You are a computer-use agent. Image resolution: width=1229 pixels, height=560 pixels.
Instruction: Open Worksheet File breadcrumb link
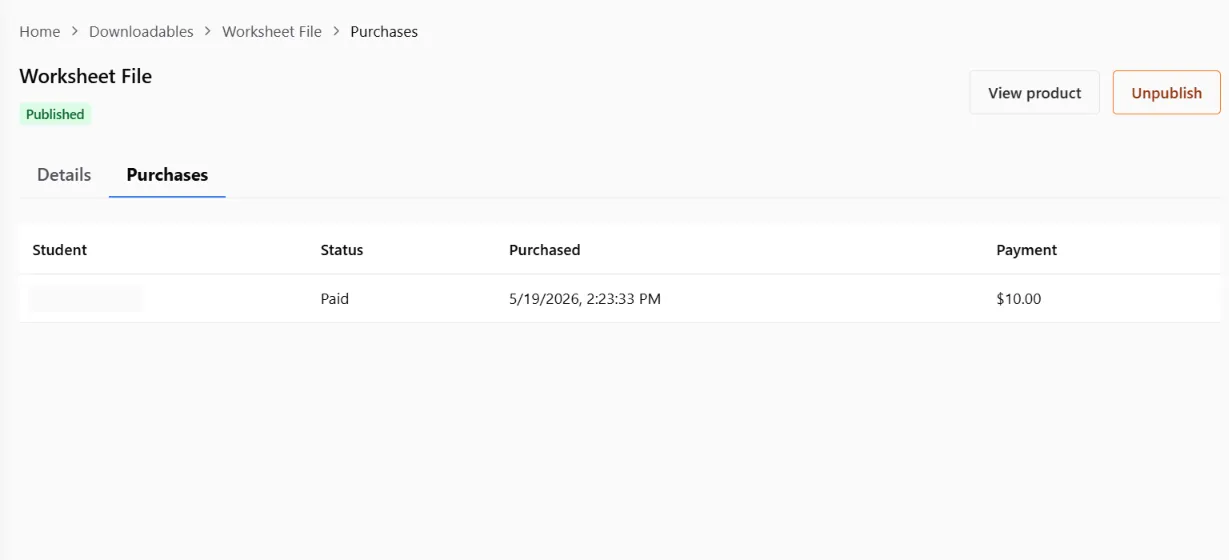click(272, 32)
